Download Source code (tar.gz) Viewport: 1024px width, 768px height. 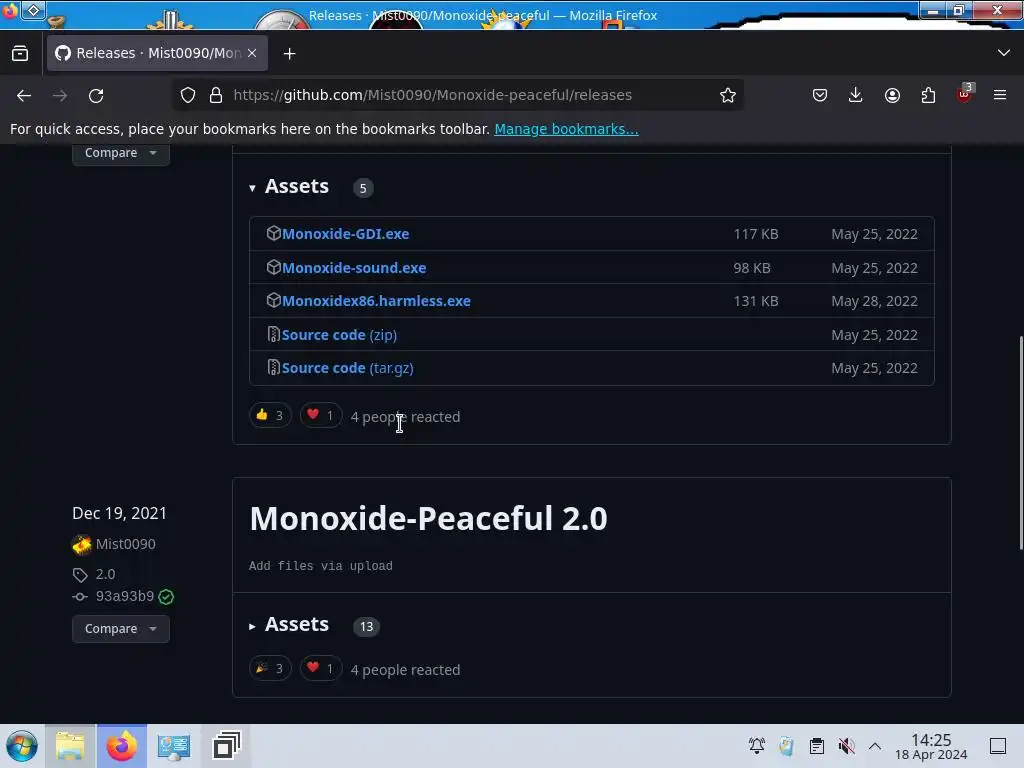347,368
